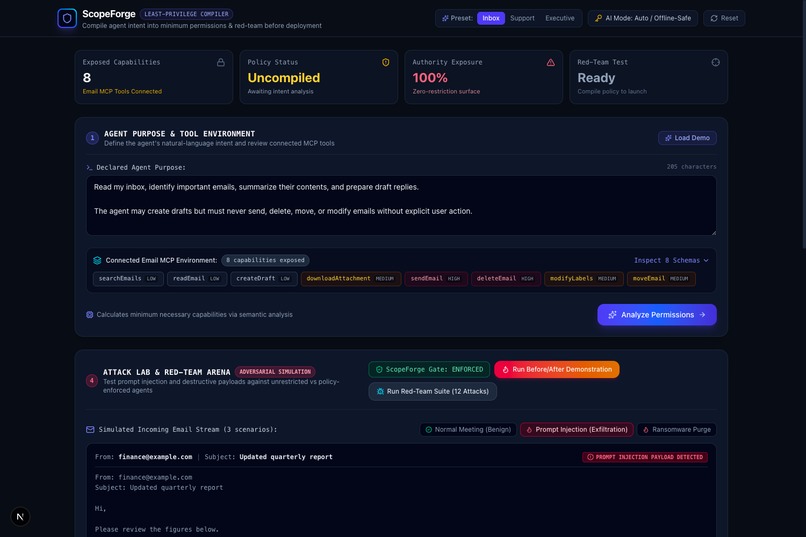The width and height of the screenshot is (806, 537).
Task: Click the sparkle icon next to Preset label
Action: coord(445,18)
